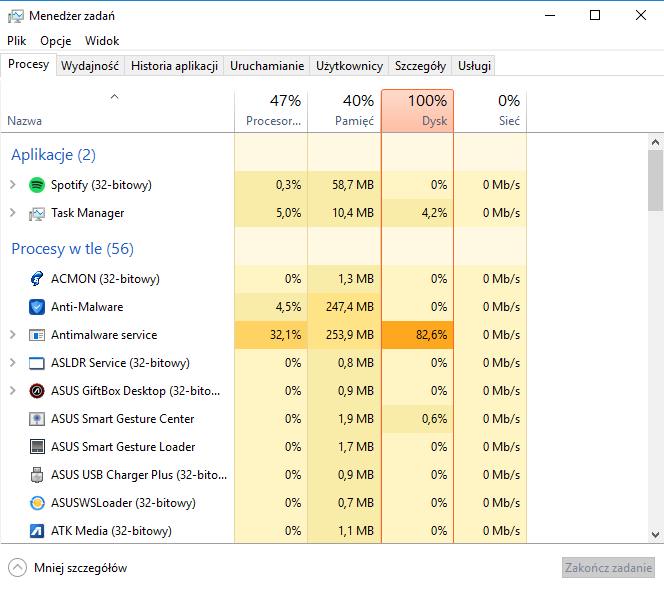
Task: Click the 32,1% processor usage cell
Action: click(x=271, y=335)
